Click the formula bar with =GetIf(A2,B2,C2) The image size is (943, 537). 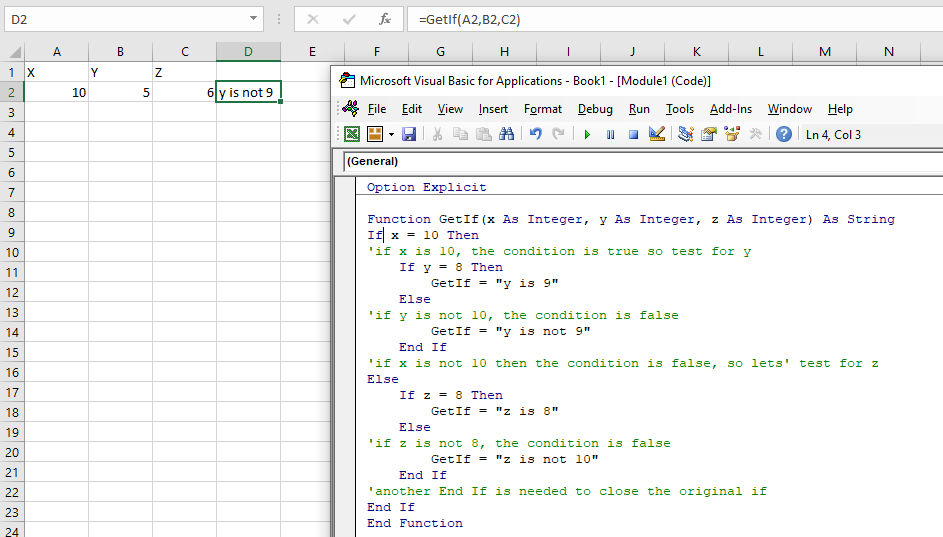675,19
